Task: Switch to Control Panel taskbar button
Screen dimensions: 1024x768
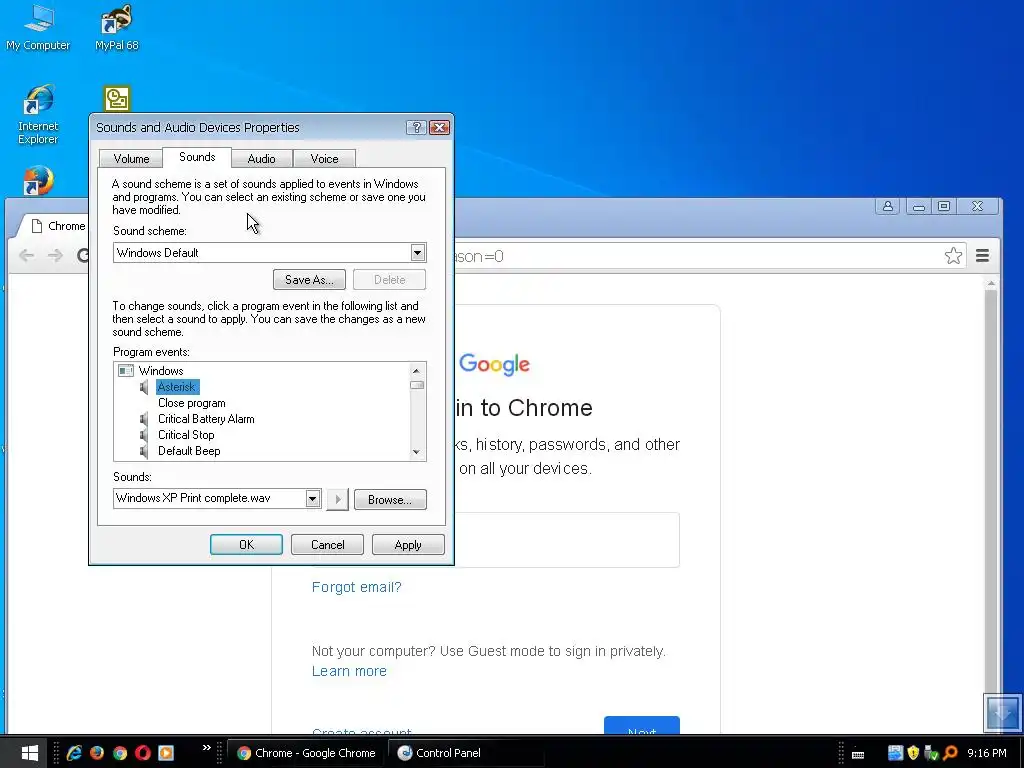Action: pos(467,753)
